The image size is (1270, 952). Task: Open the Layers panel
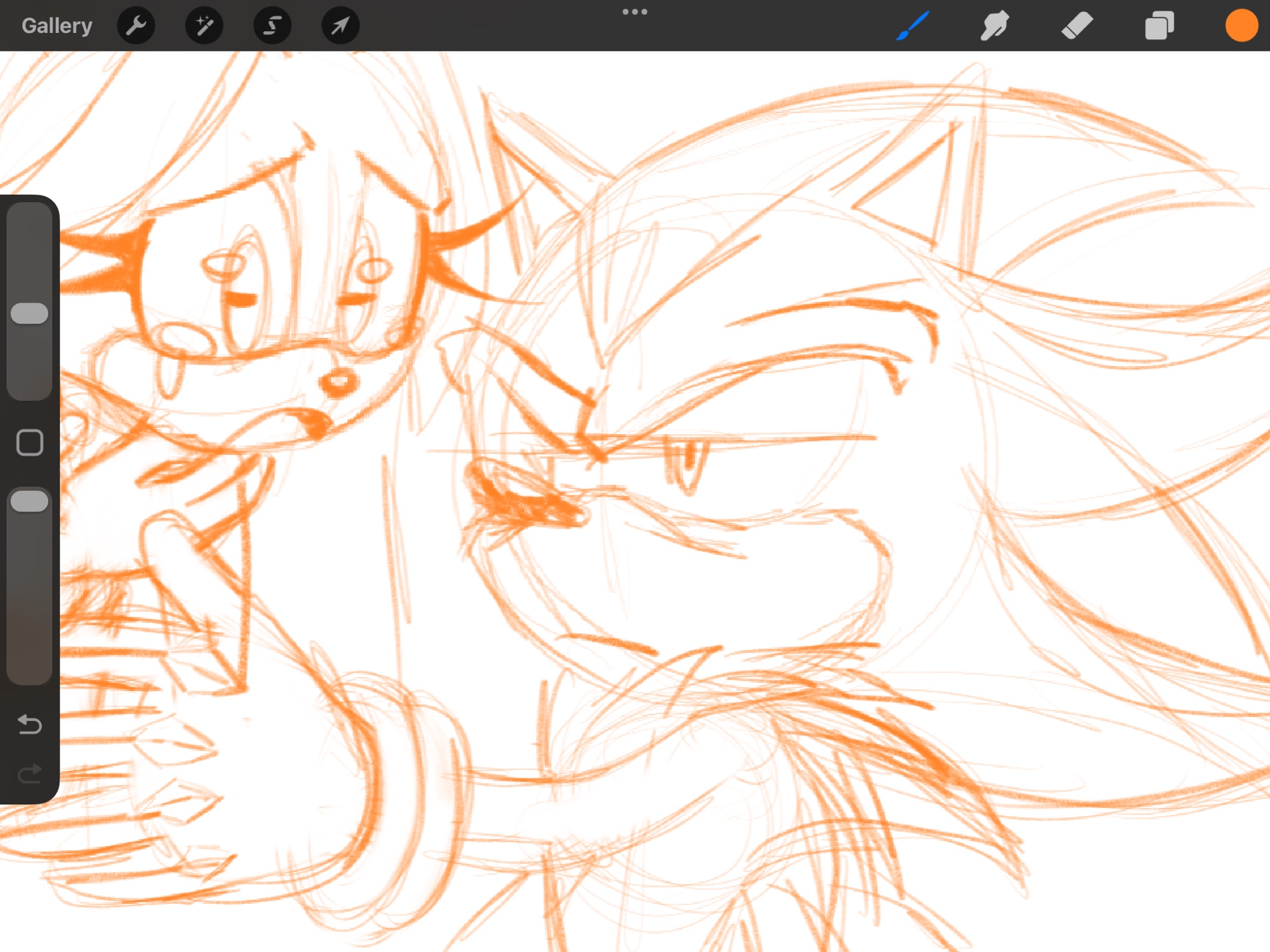point(1159,26)
